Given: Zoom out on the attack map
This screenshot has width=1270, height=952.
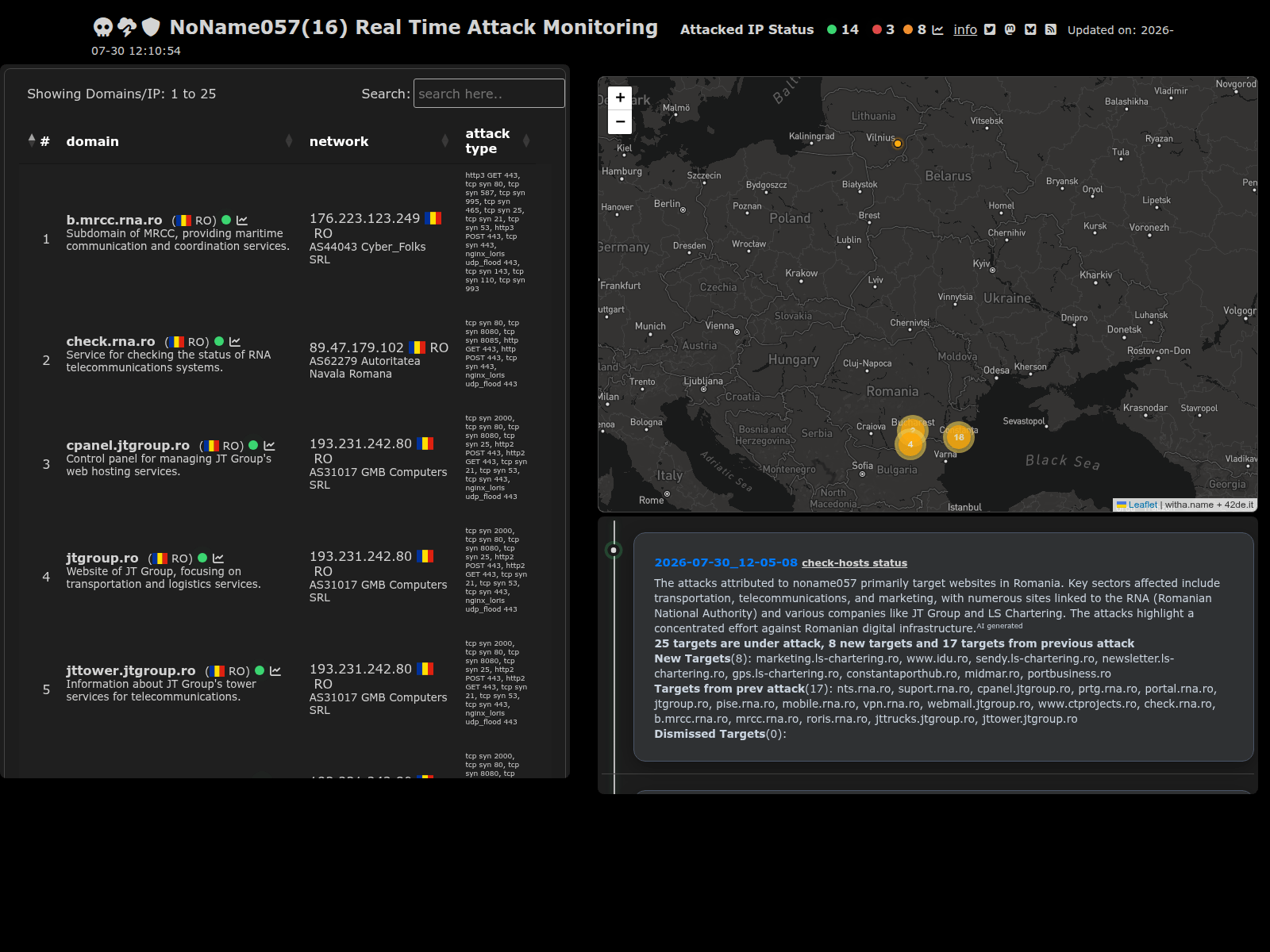Looking at the screenshot, I should 620,121.
